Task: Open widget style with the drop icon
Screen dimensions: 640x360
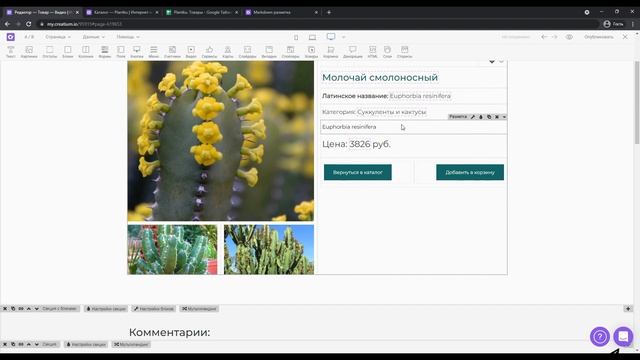Action: point(481,117)
